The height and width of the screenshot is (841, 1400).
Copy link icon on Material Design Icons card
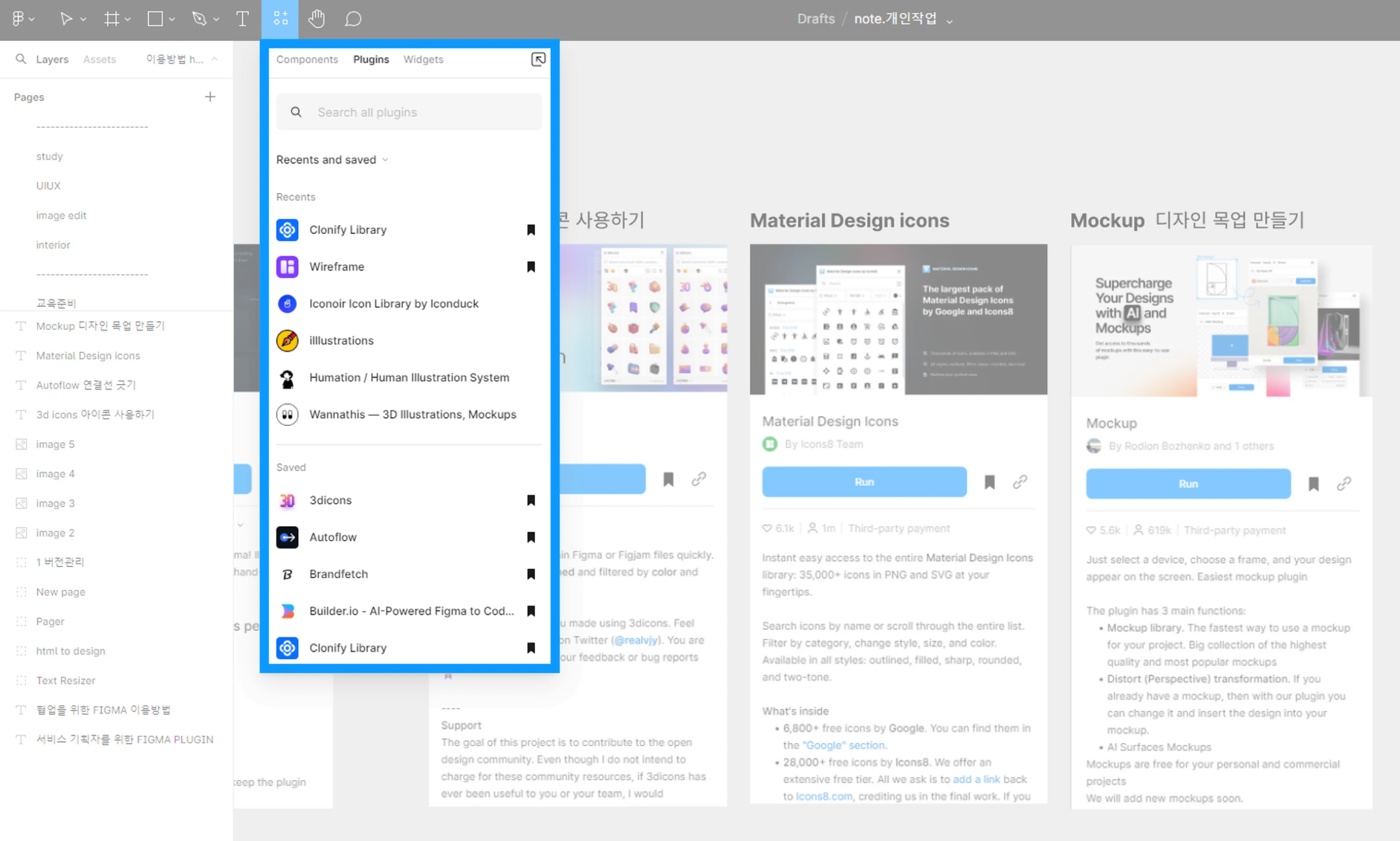(x=1019, y=482)
